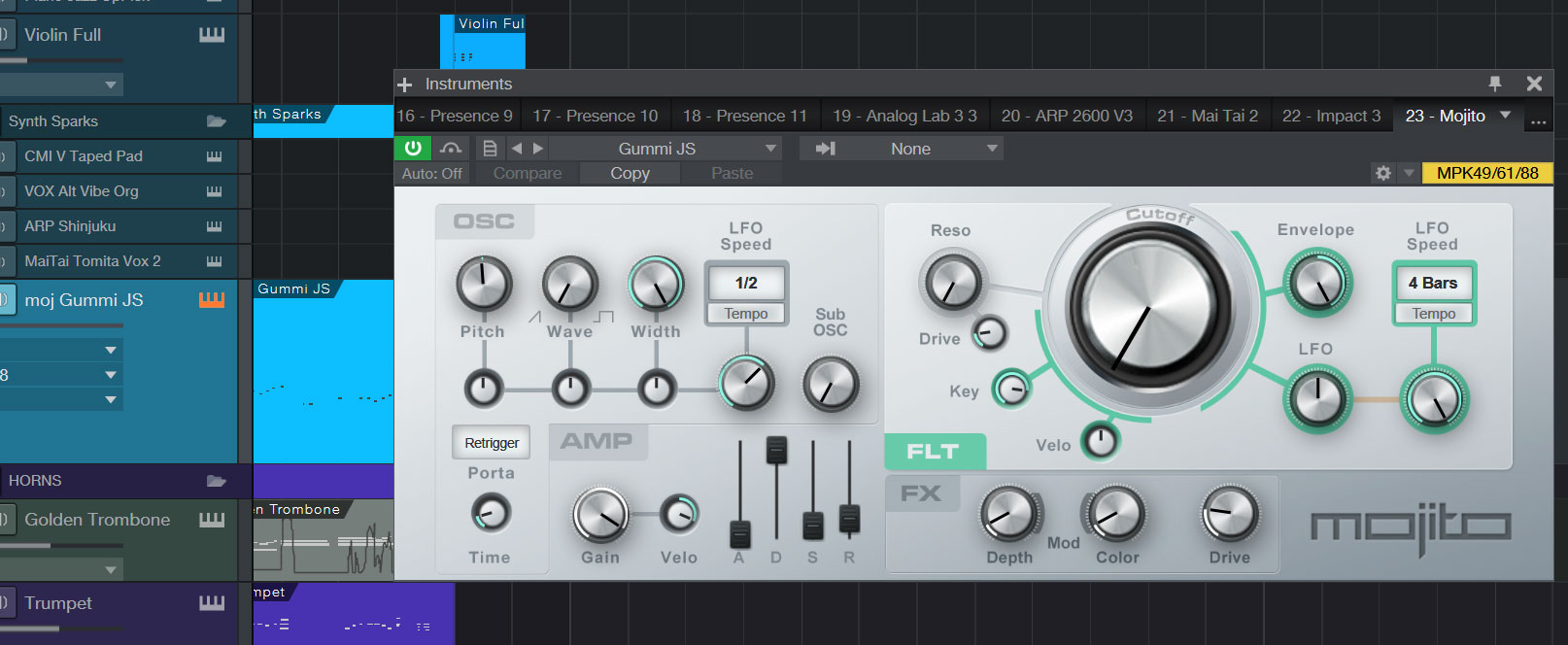The image size is (1568, 645).
Task: Toggle Tempo sync under filter LFO Speed
Action: click(x=1434, y=314)
